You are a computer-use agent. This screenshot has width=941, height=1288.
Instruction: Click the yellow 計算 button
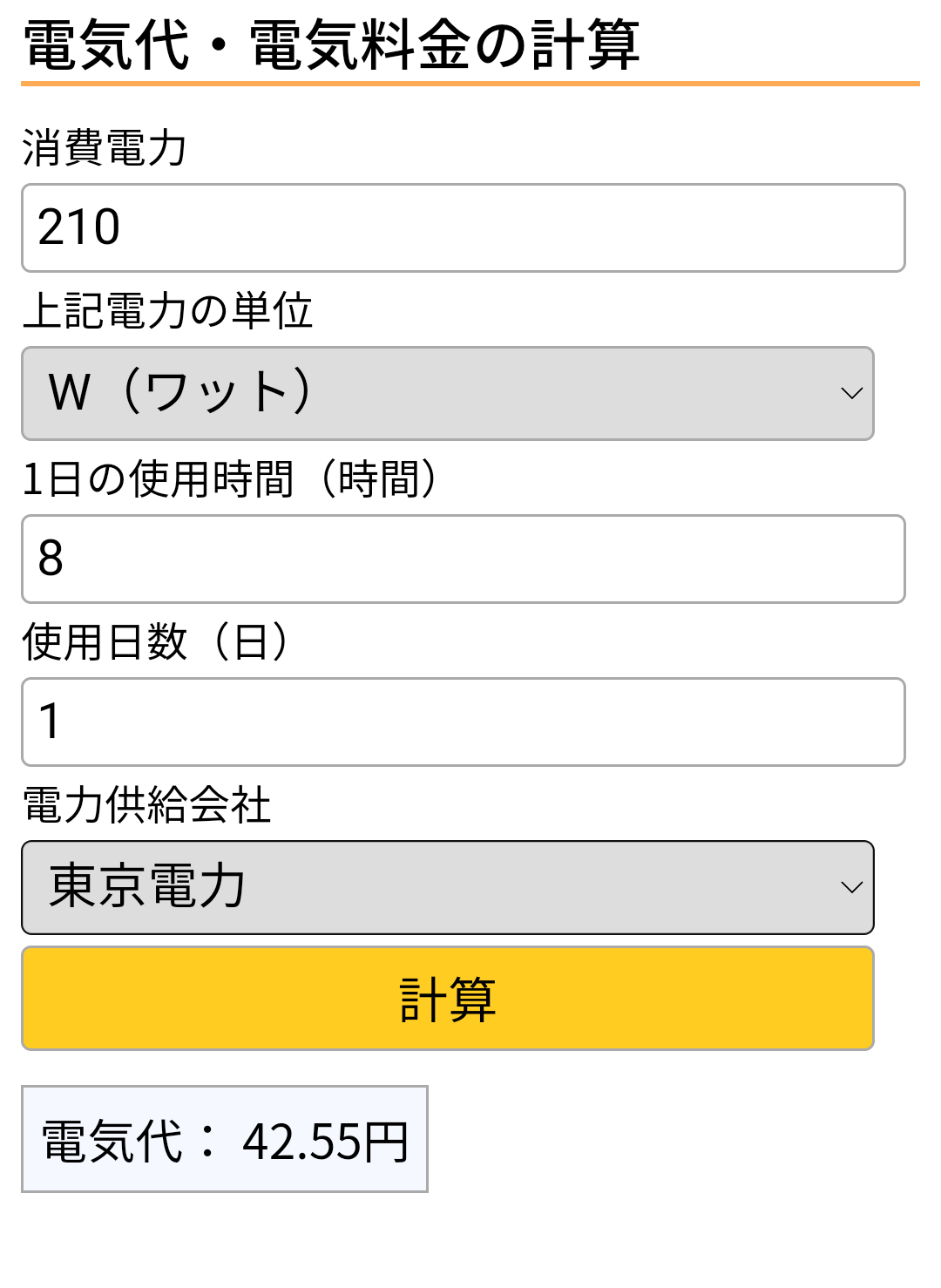(x=448, y=999)
